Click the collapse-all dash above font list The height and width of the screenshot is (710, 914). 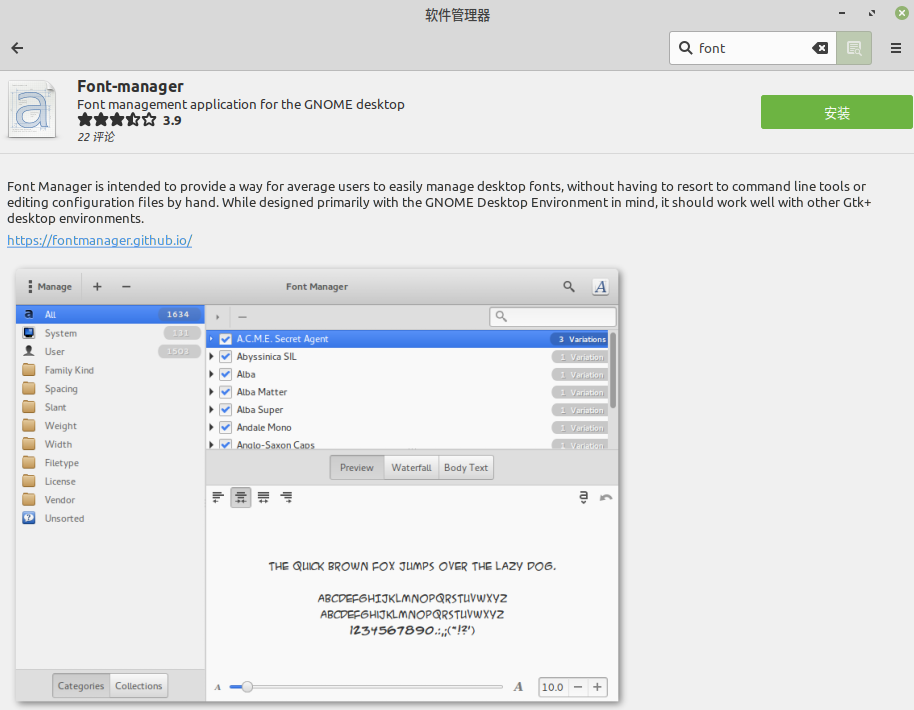242,317
